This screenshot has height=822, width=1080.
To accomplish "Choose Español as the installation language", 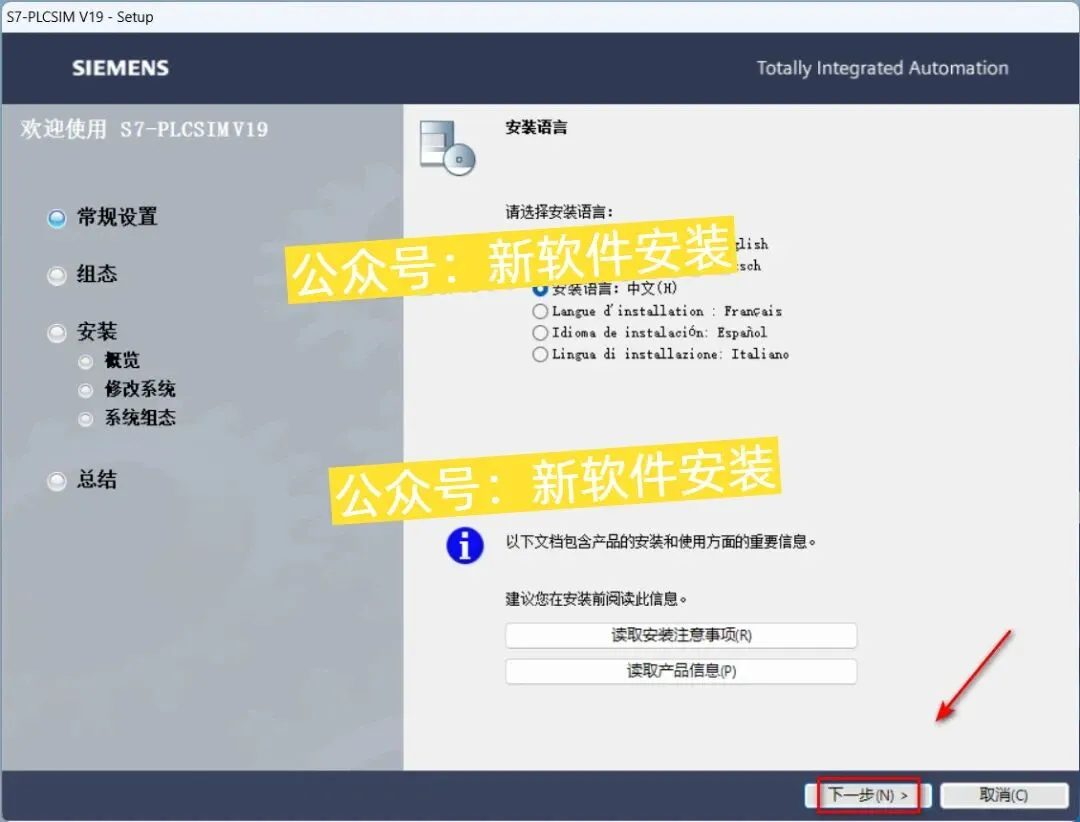I will point(540,333).
